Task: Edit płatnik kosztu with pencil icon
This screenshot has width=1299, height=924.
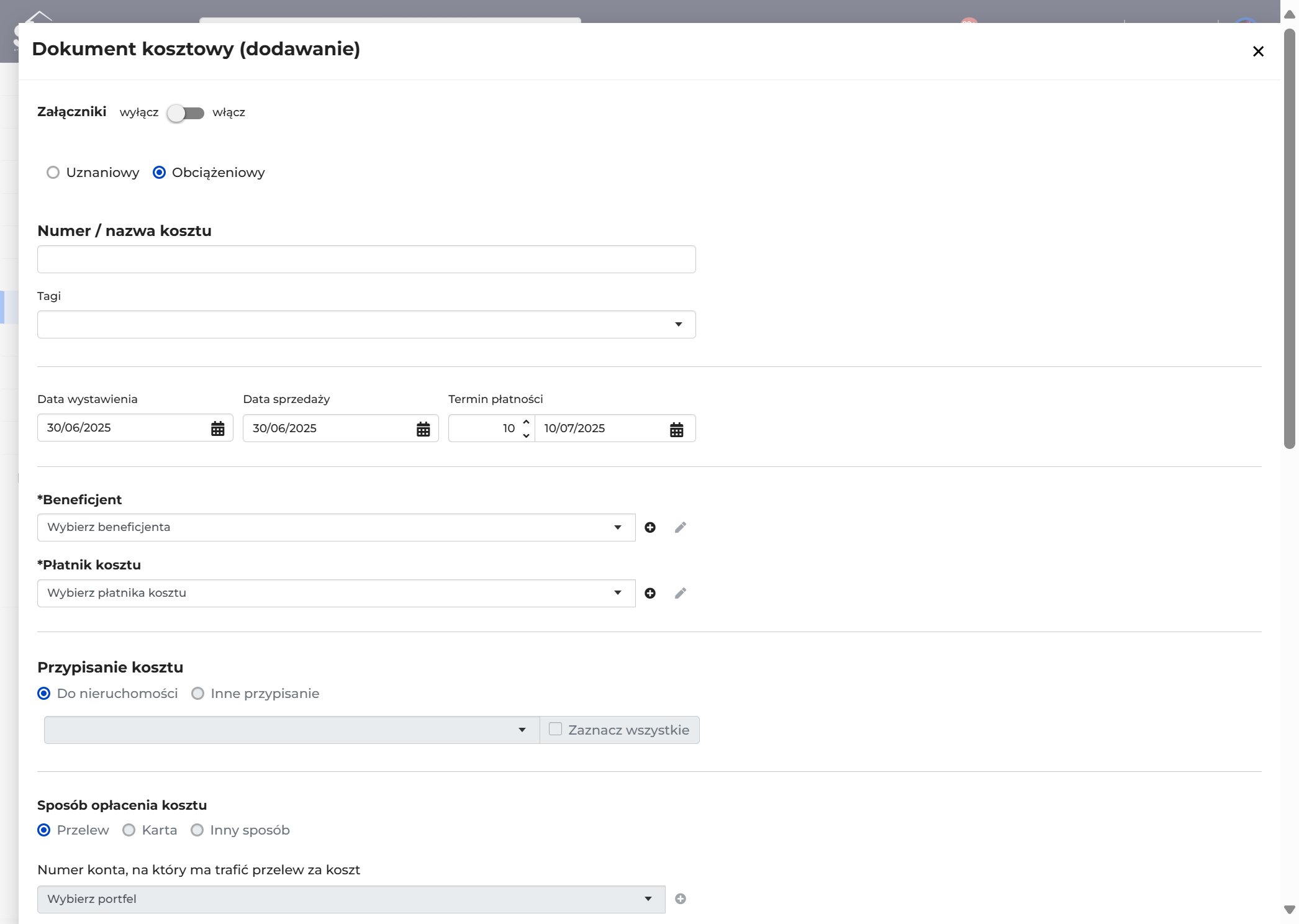Action: pos(681,593)
